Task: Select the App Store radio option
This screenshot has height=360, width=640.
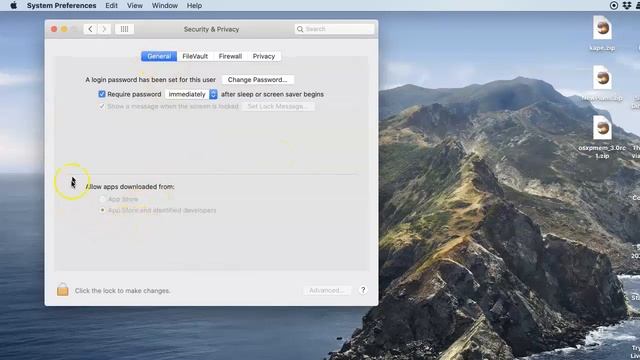Action: [x=102, y=199]
